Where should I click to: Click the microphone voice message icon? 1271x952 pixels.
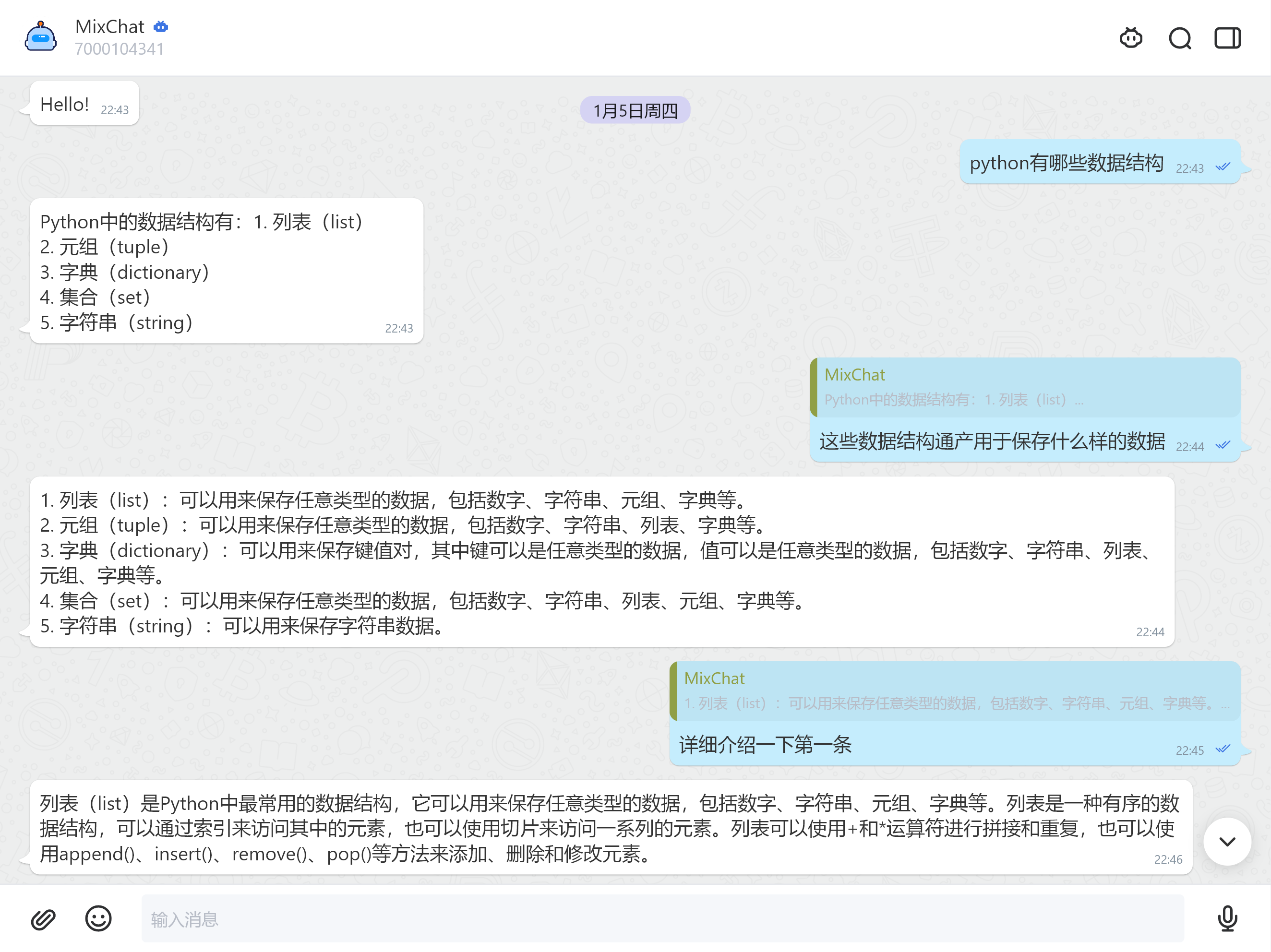pyautogui.click(x=1227, y=918)
